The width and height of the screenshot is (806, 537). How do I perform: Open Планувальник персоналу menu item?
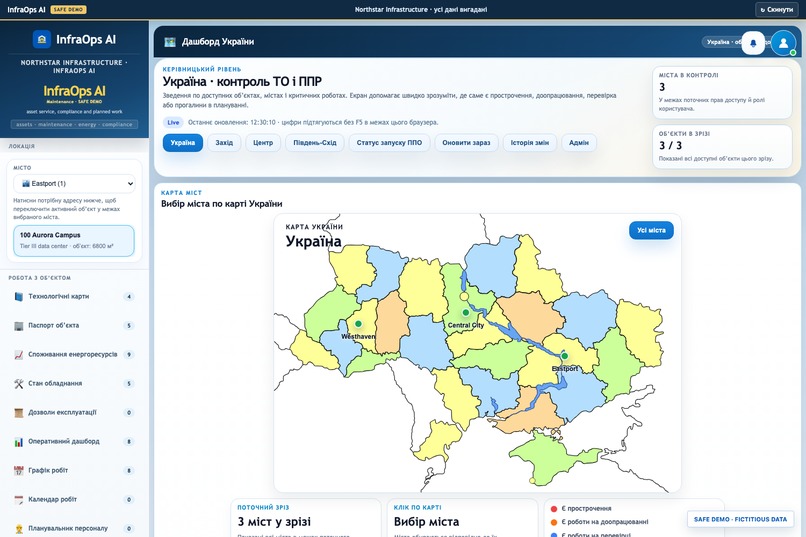74,528
